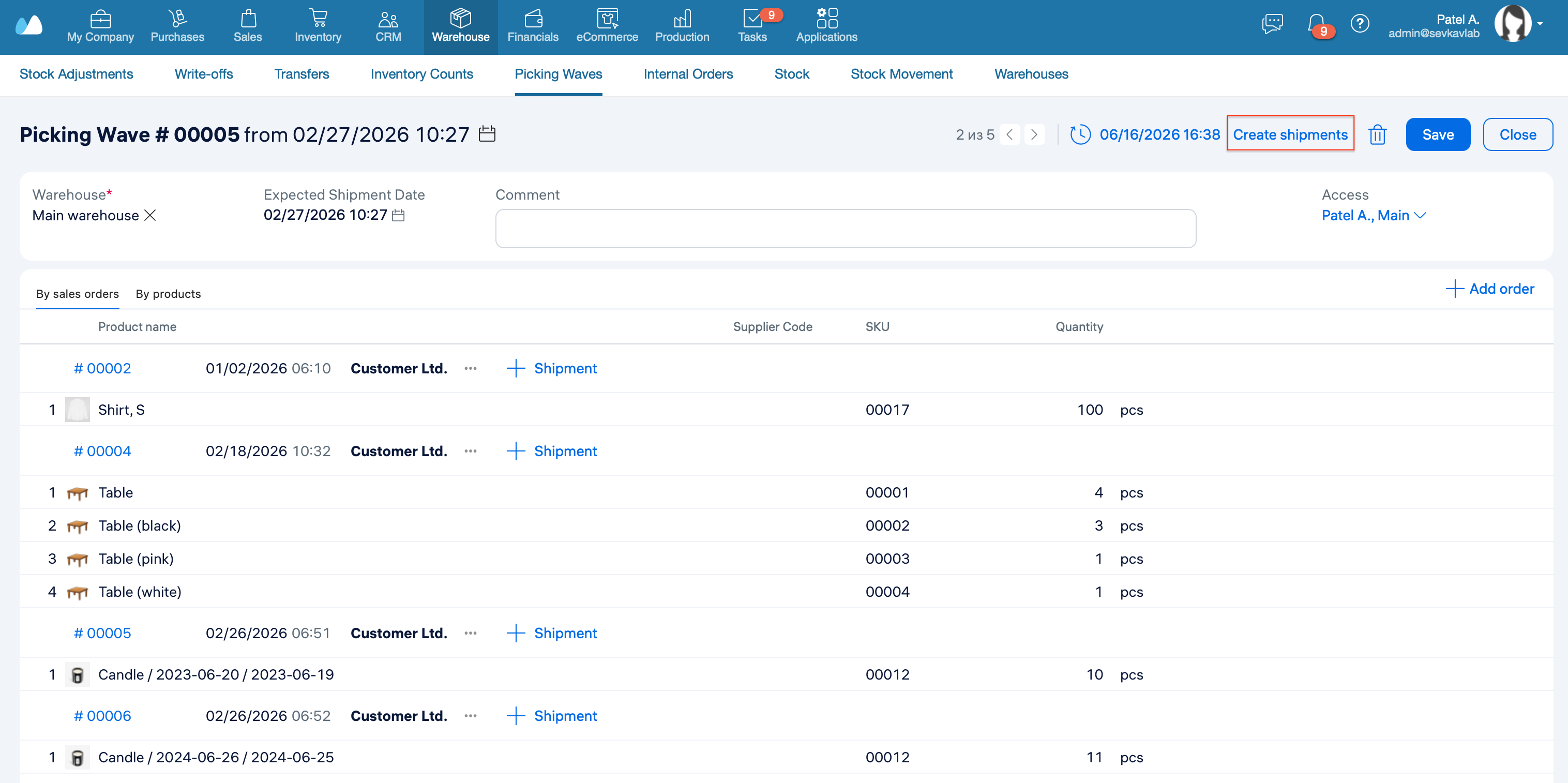
Task: Switch to the By products tab
Action: (x=168, y=293)
